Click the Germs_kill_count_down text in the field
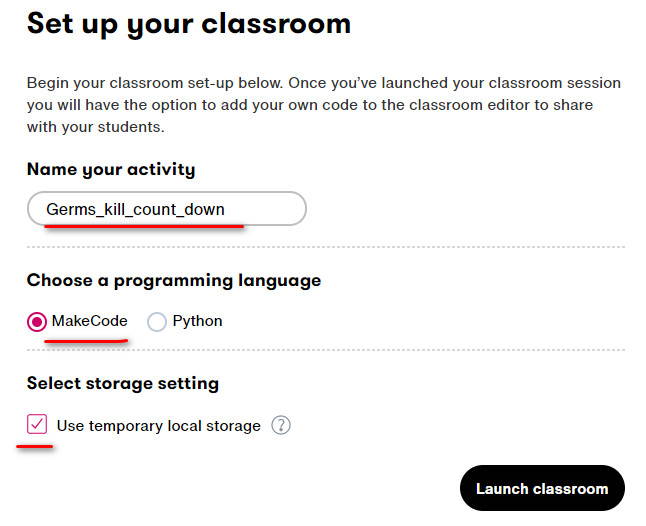Viewport: 646px width, 526px height. point(135,210)
